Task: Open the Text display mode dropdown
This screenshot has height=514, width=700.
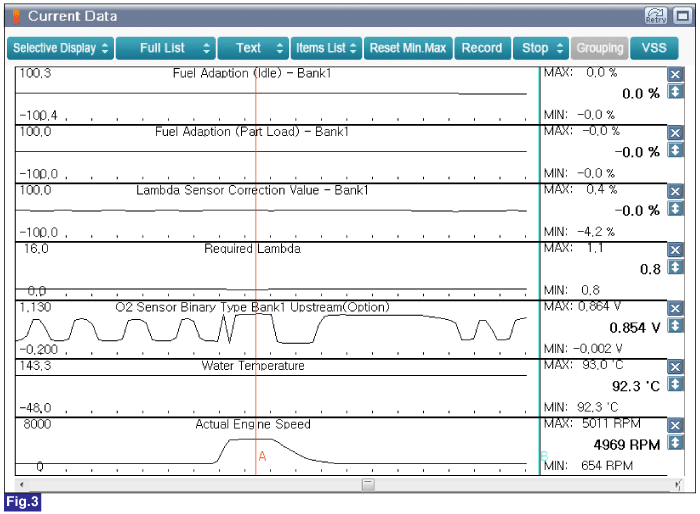Action: coord(253,48)
